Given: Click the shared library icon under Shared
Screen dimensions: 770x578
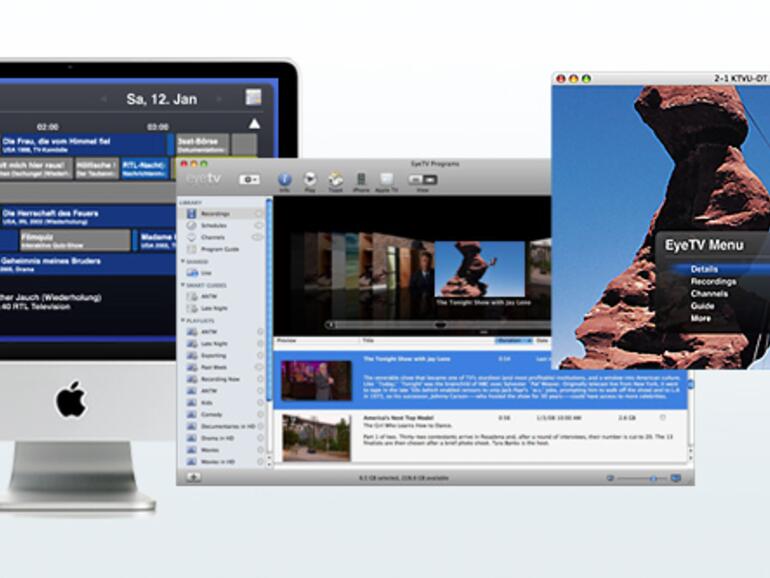Looking at the screenshot, I should 192,273.
